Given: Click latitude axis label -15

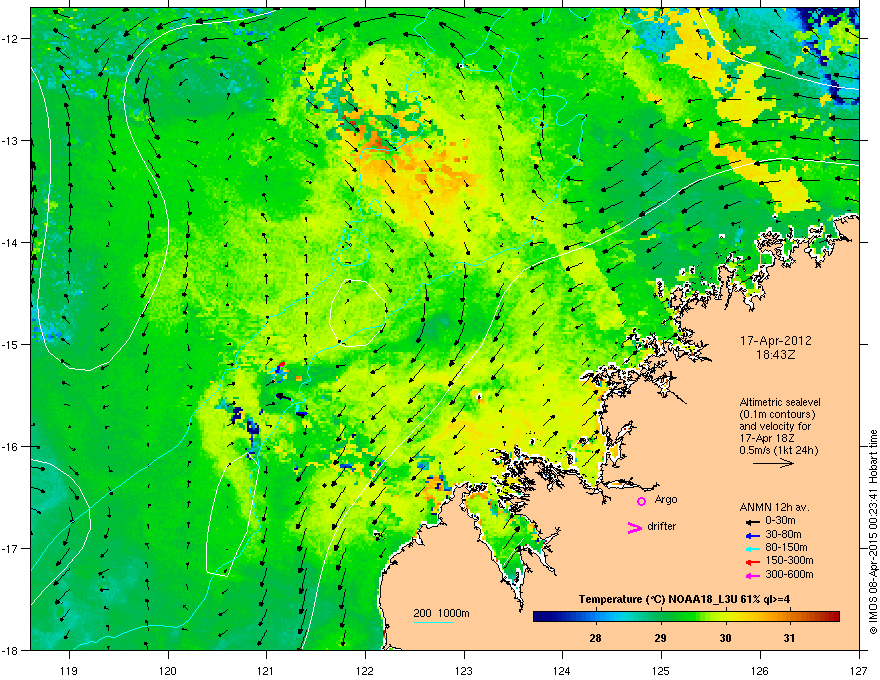Looking at the screenshot, I should point(10,344).
